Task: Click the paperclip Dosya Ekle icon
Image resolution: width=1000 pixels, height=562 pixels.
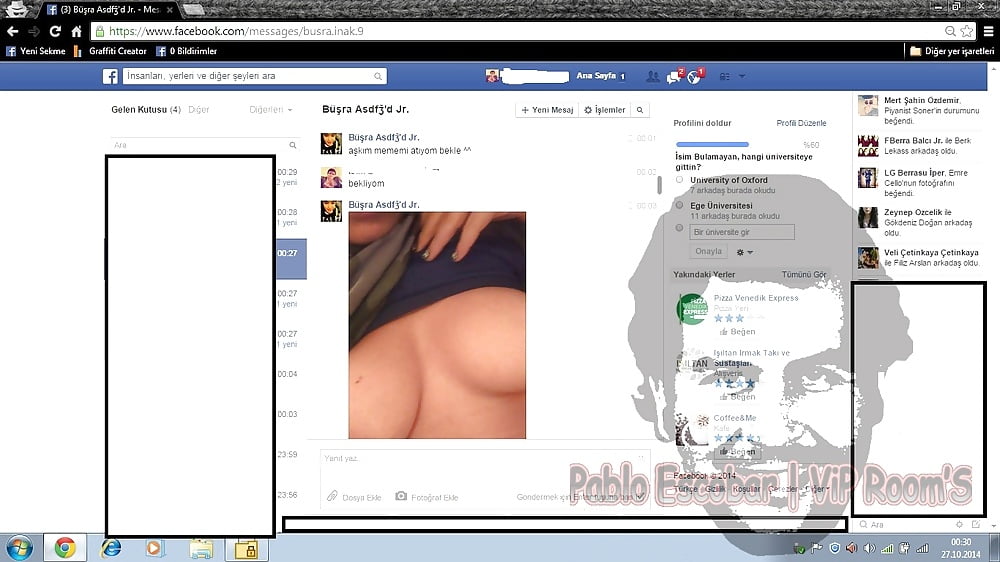Action: click(x=332, y=496)
